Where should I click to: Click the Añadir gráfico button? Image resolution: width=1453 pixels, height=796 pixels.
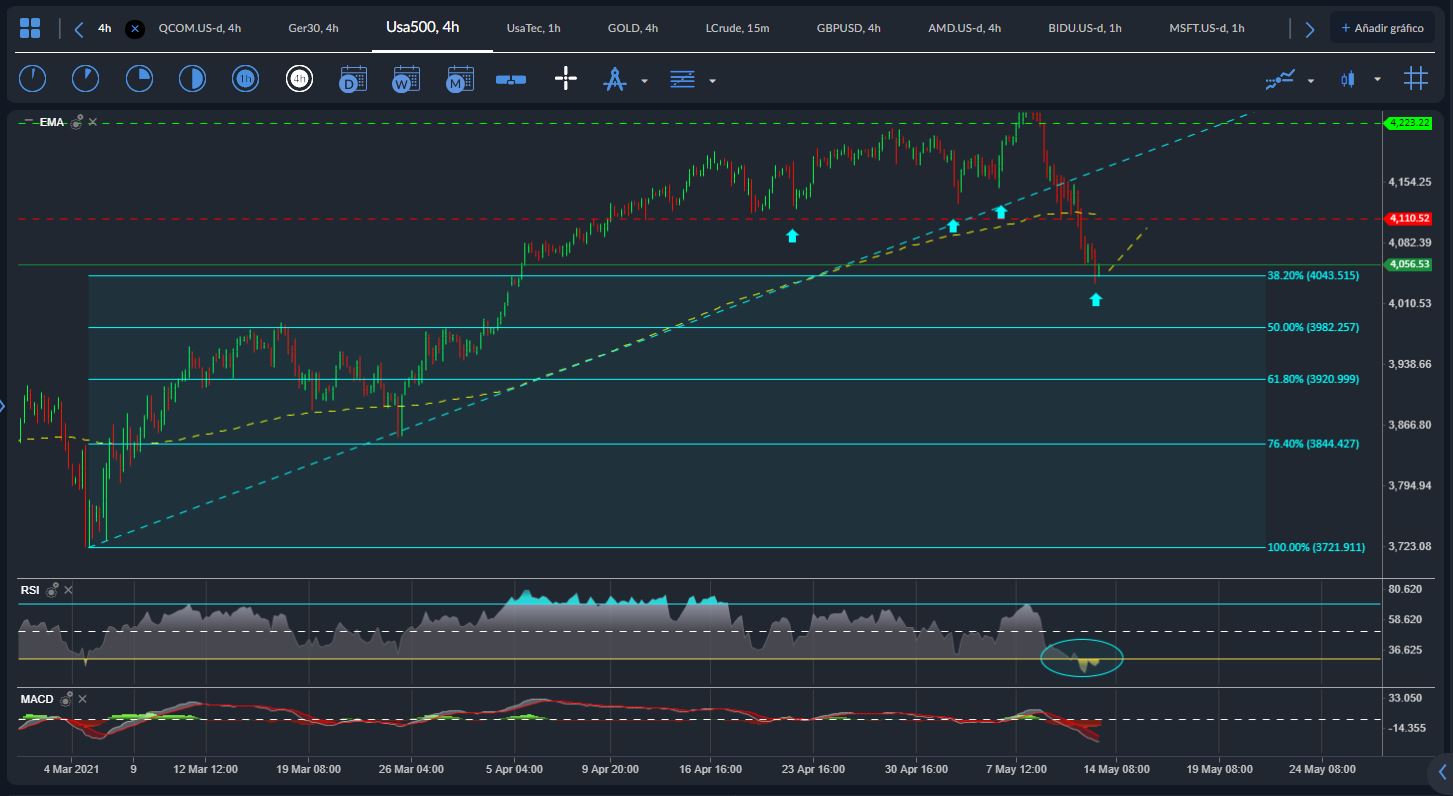(x=1382, y=28)
